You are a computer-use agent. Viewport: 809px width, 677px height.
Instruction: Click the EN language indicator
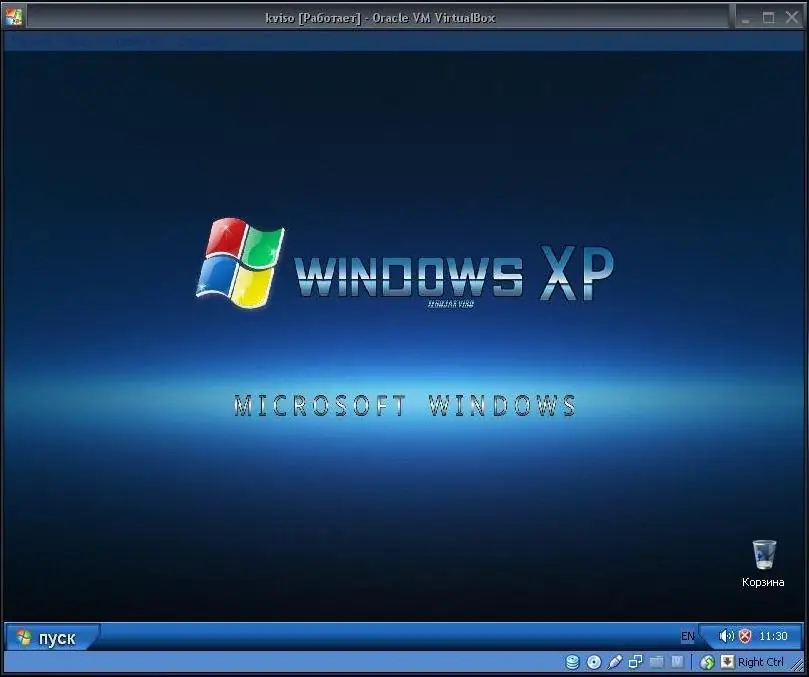(x=687, y=636)
